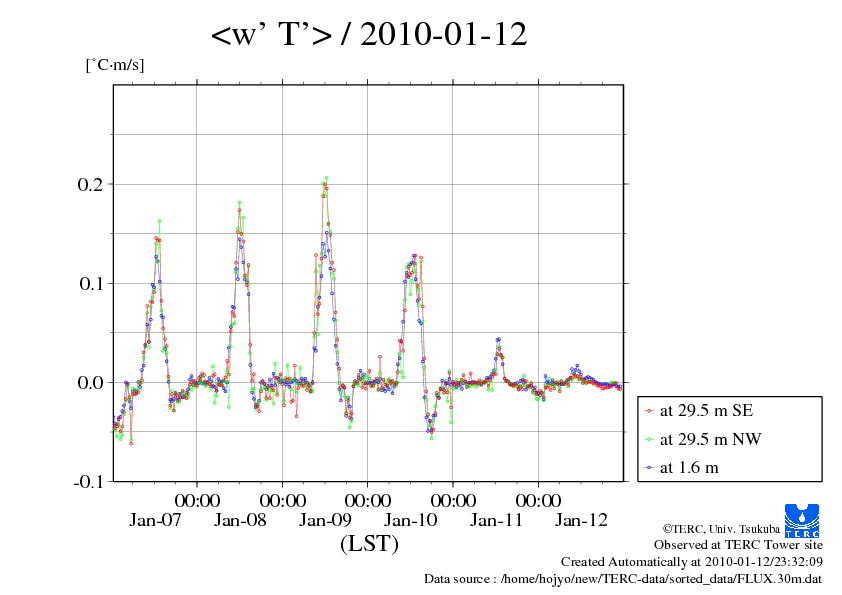Click the 0.1 y-axis tick label
The image size is (842, 595).
(90, 283)
